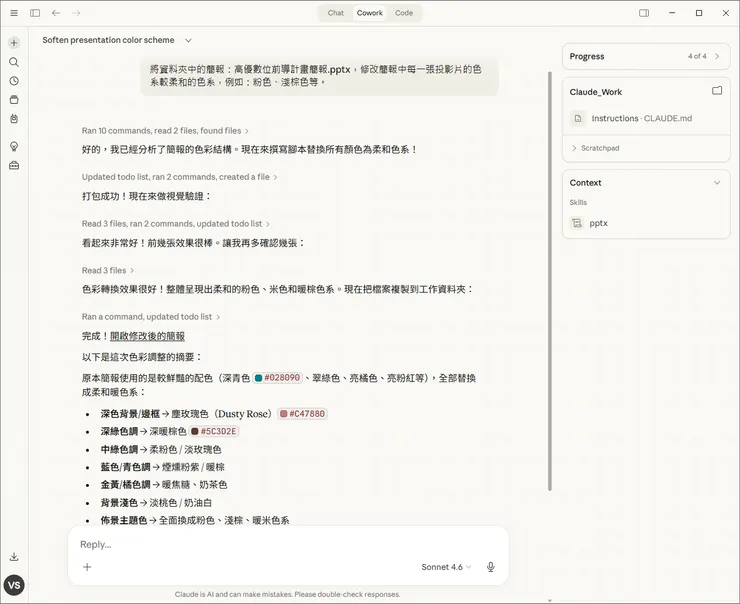Viewport: 740px width, 604px height.
Task: Click the '以下是這次色彩調整的摘要' line
Action: click(142, 357)
